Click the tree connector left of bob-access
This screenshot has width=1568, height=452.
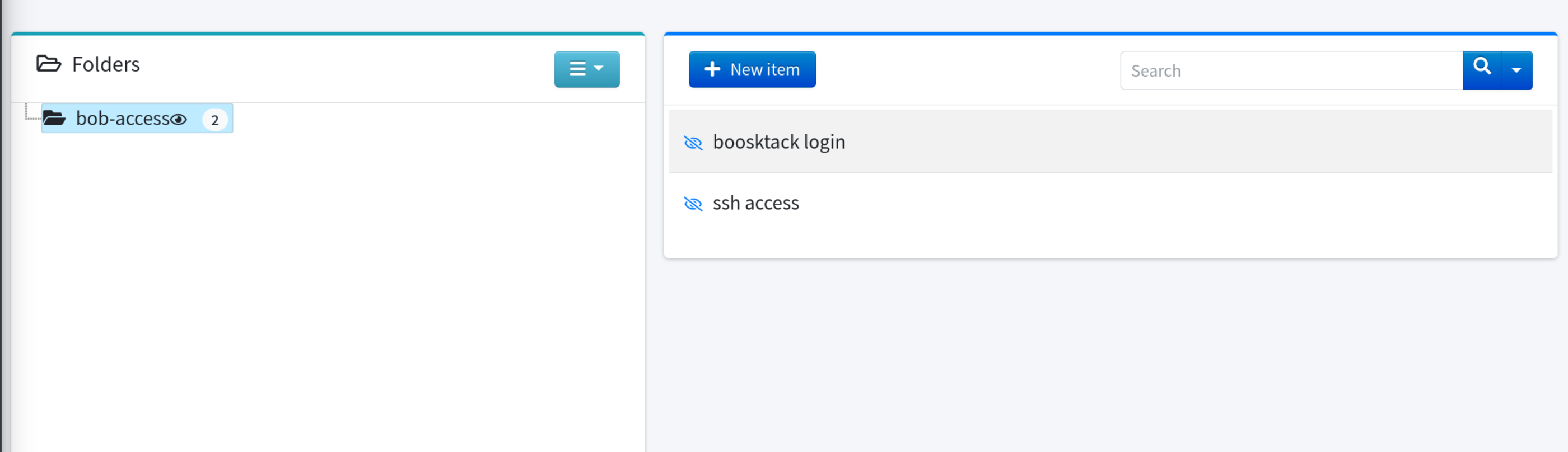pos(30,114)
